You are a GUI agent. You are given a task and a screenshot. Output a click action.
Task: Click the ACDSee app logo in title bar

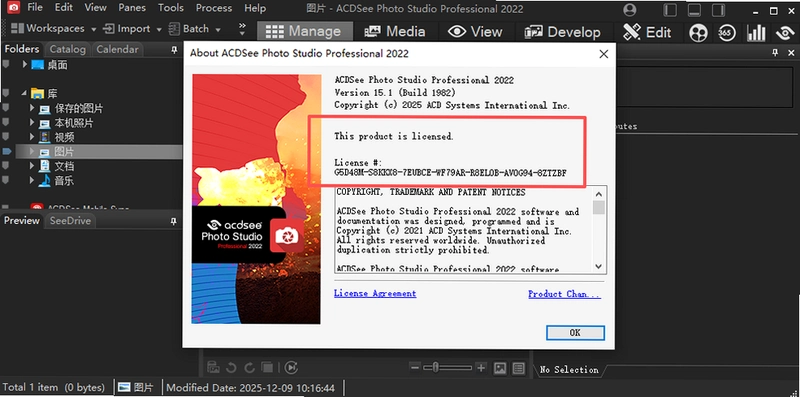[x=13, y=8]
